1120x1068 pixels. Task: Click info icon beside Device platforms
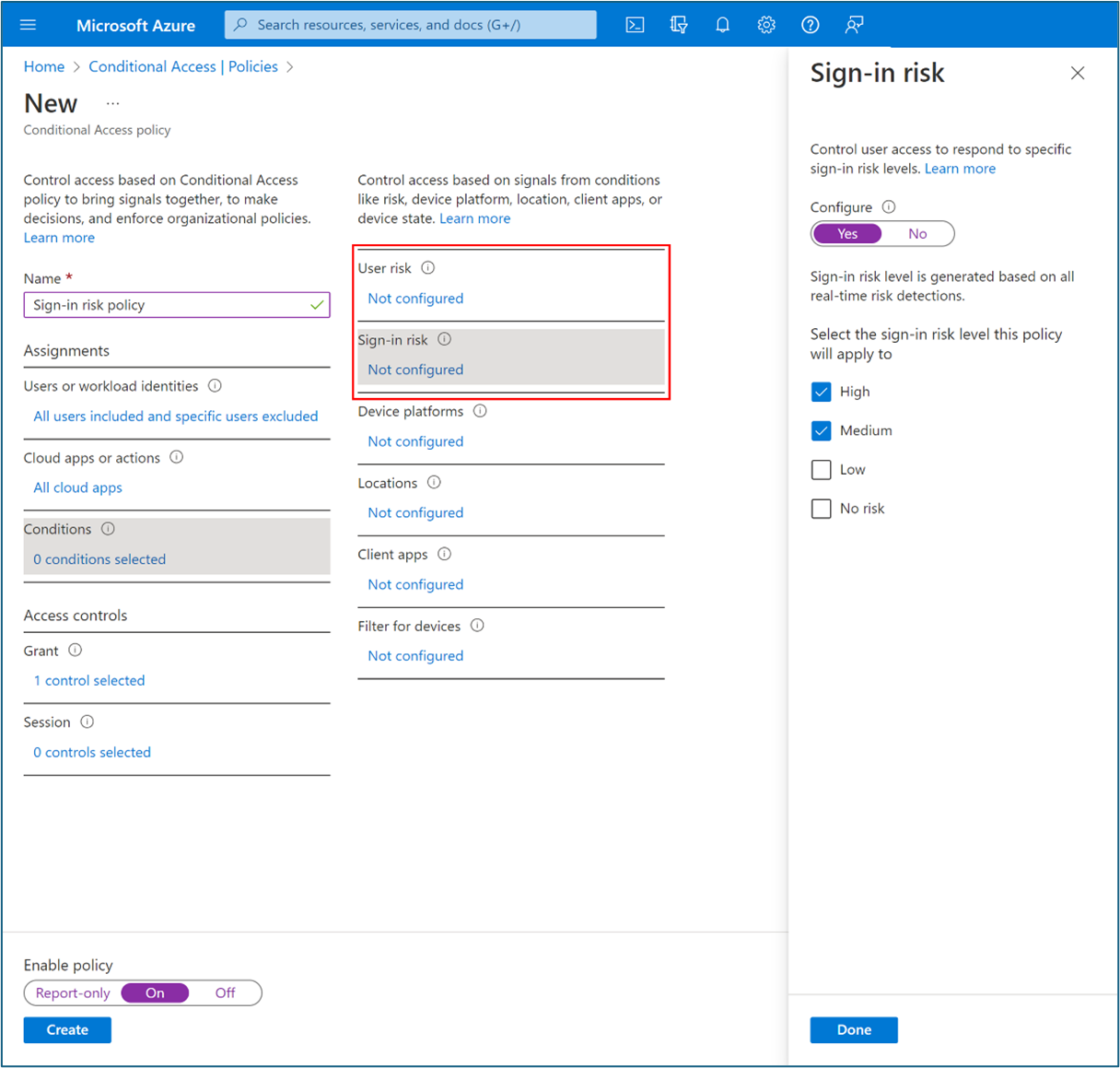(480, 411)
